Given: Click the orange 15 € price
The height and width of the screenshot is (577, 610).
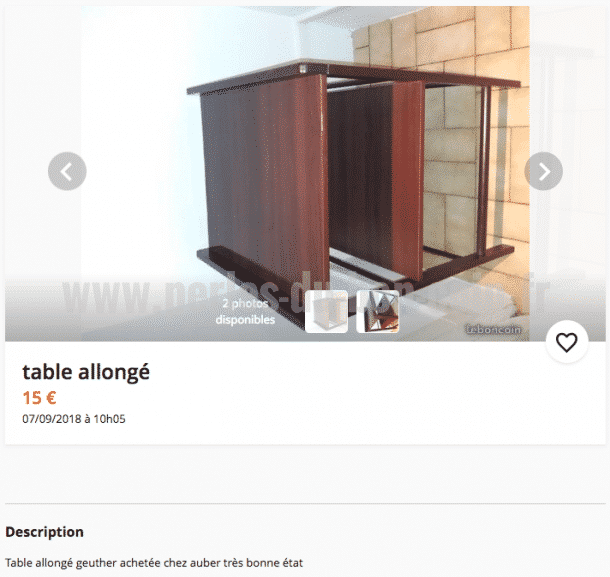Looking at the screenshot, I should point(39,398).
